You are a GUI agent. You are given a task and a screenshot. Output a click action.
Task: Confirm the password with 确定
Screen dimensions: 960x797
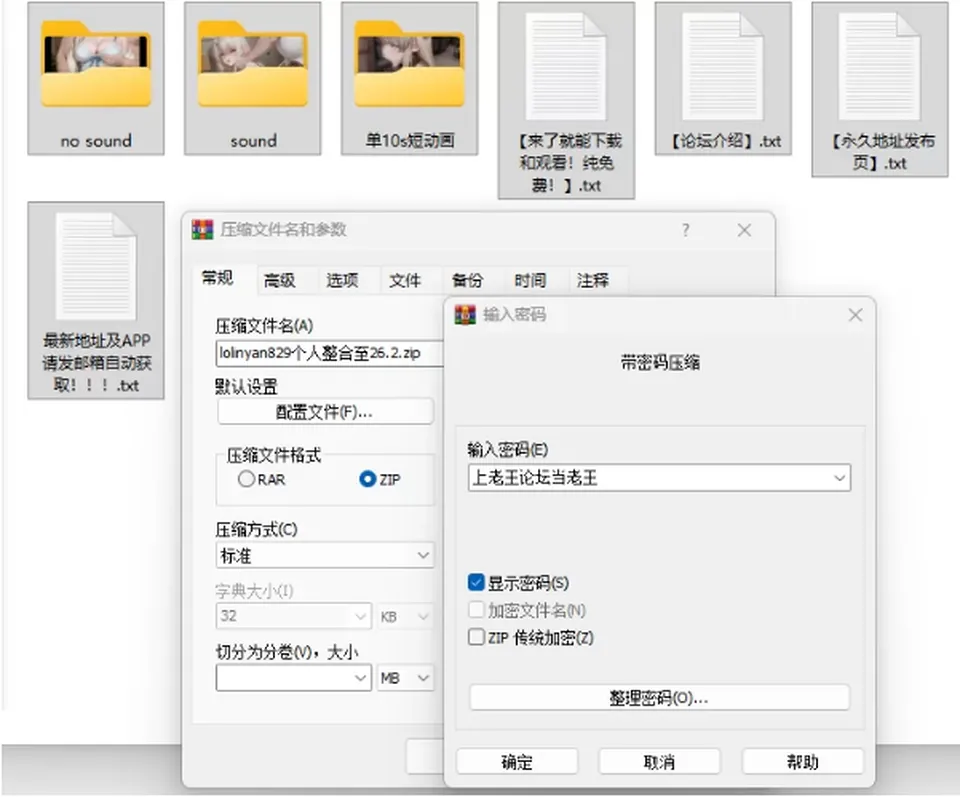point(517,761)
